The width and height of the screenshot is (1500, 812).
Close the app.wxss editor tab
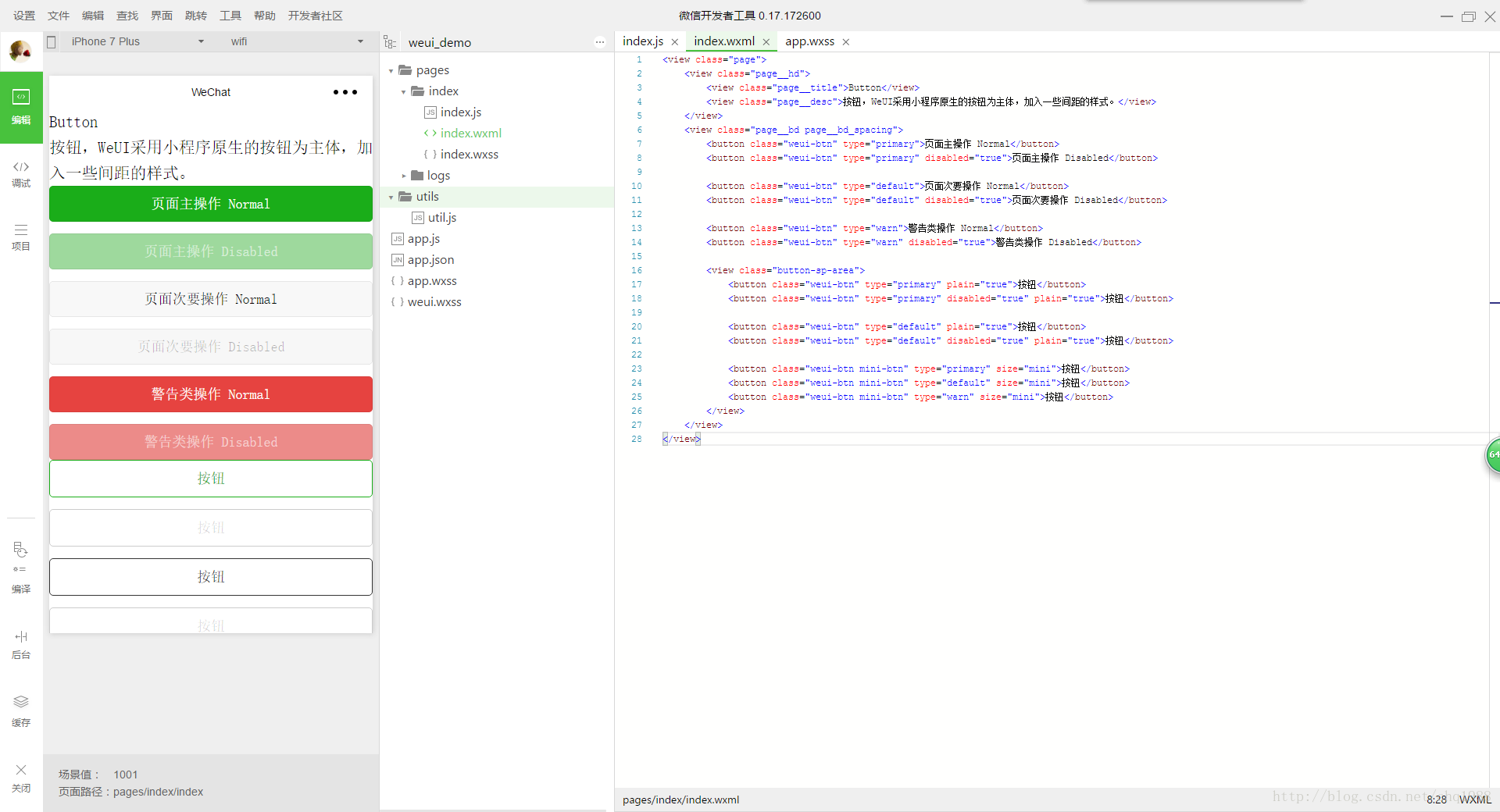846,42
